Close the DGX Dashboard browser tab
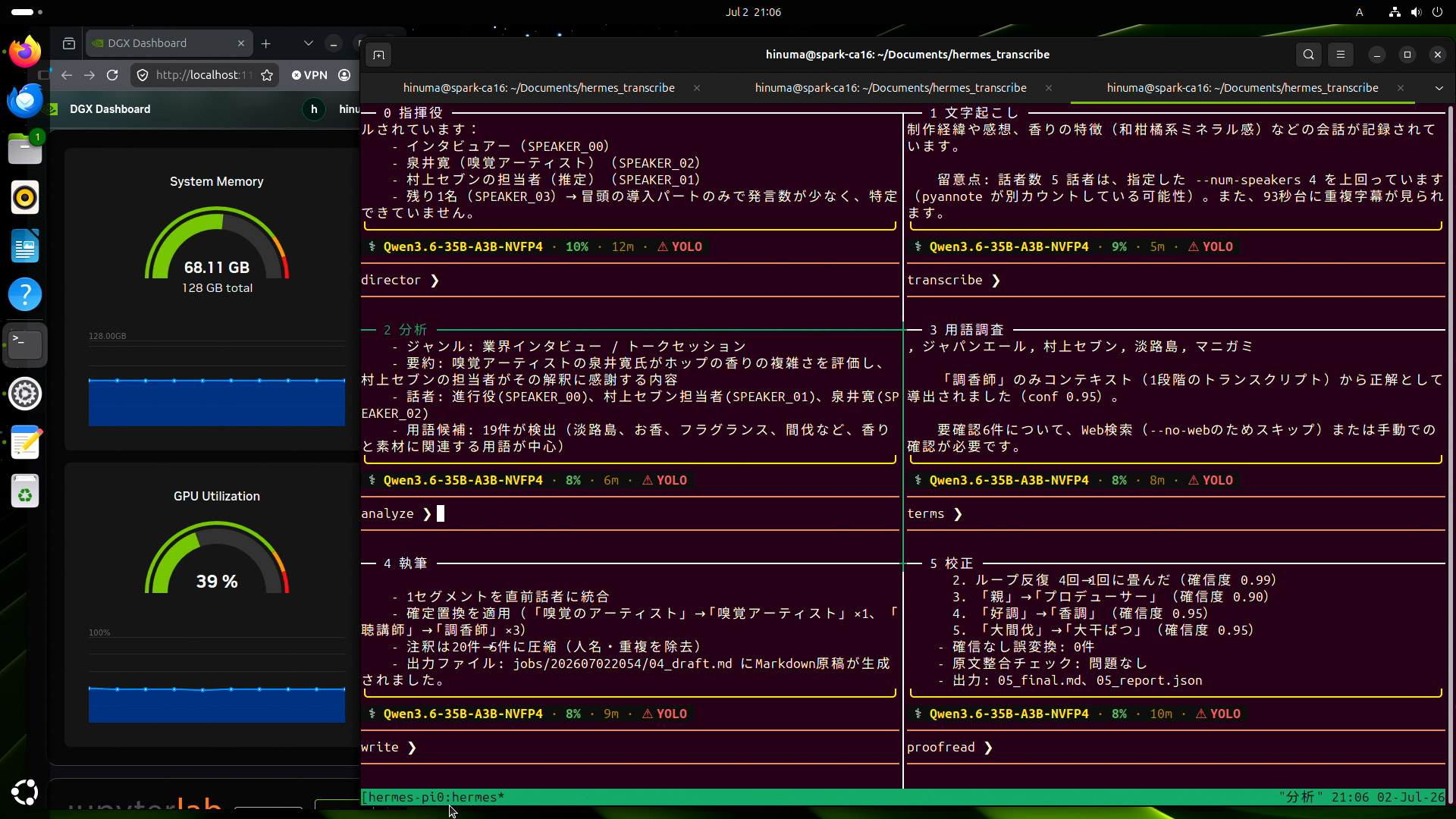 tap(241, 43)
